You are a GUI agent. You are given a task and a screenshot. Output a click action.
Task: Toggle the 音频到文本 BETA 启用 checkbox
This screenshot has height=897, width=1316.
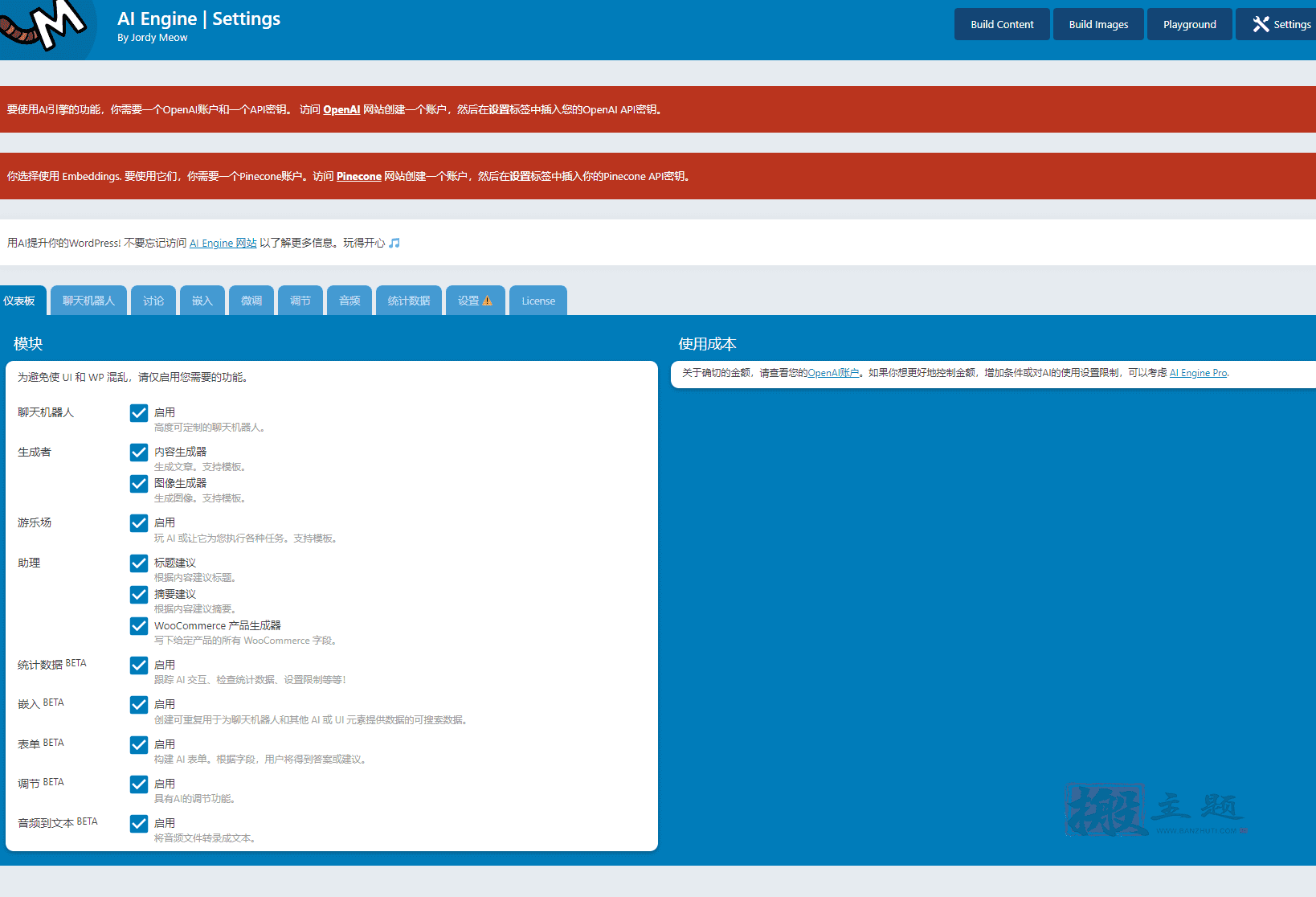pyautogui.click(x=139, y=824)
